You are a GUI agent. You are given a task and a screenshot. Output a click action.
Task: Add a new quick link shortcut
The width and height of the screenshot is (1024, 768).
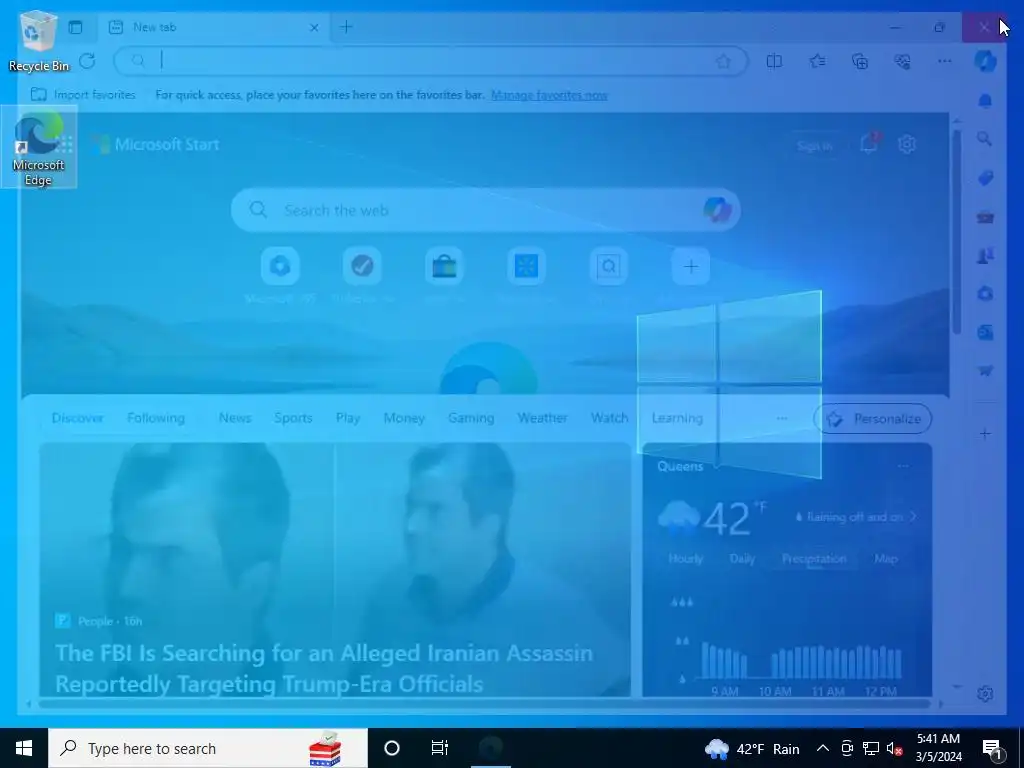coord(690,266)
